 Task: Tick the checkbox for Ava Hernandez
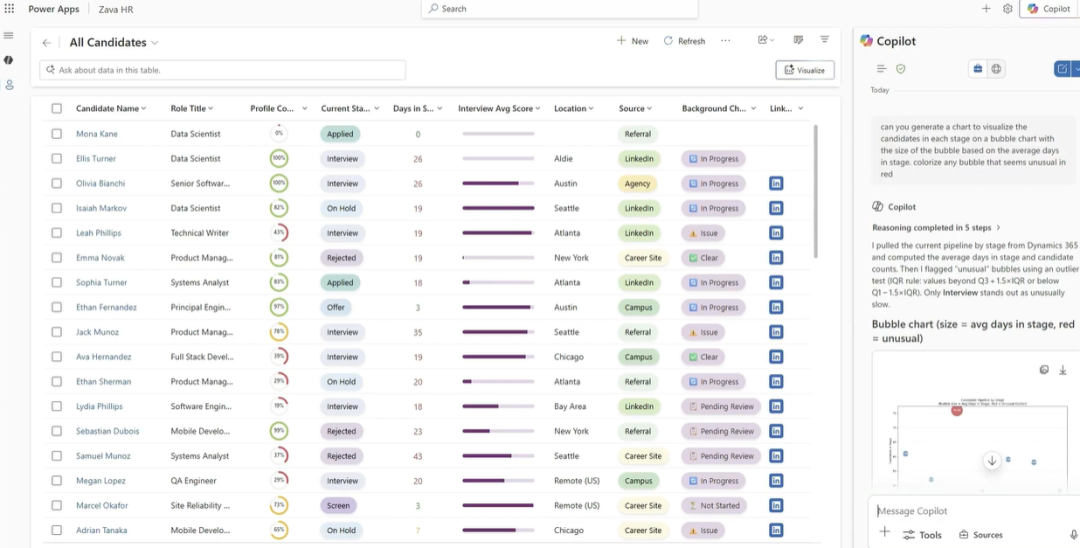pos(56,357)
